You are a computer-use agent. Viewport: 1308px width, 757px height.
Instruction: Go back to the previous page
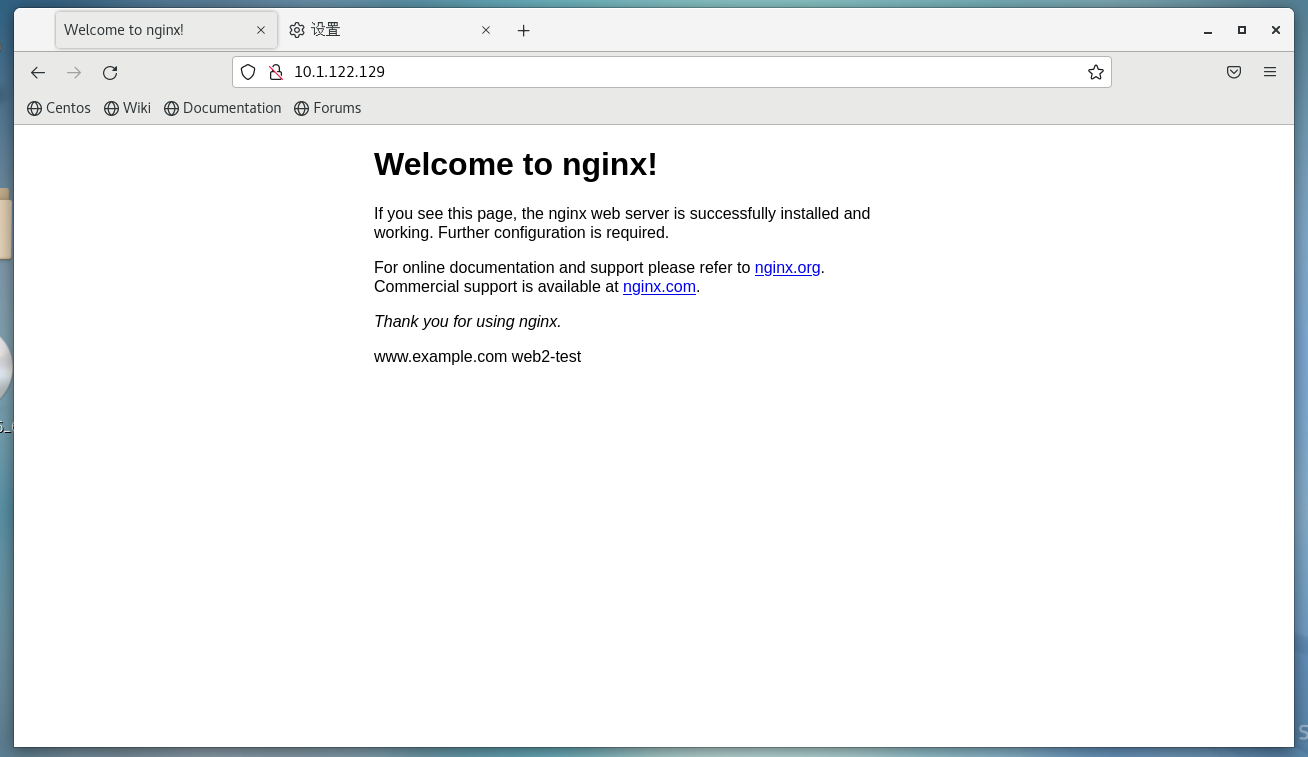[x=38, y=72]
